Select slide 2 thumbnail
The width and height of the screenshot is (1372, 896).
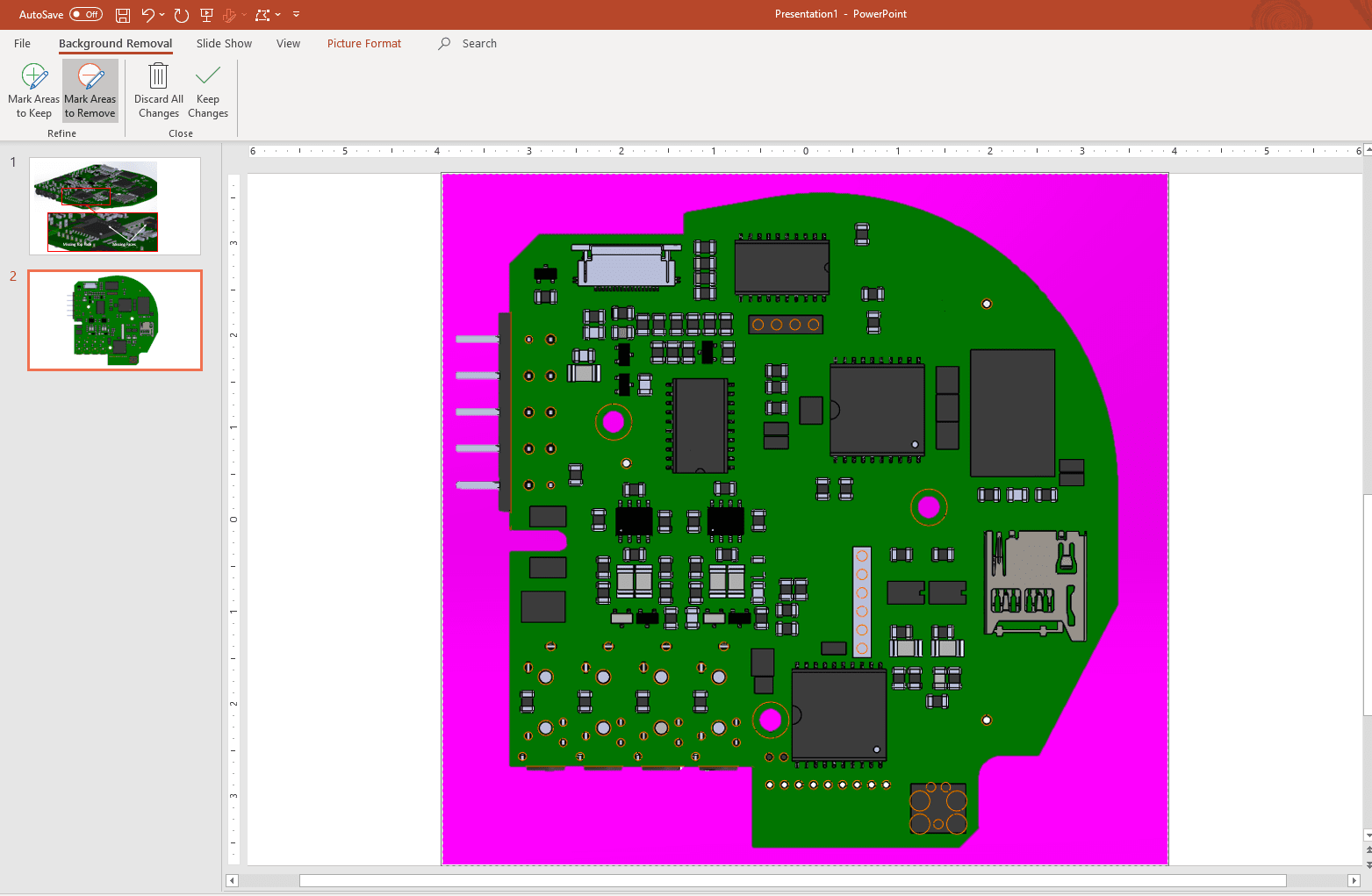tap(115, 320)
